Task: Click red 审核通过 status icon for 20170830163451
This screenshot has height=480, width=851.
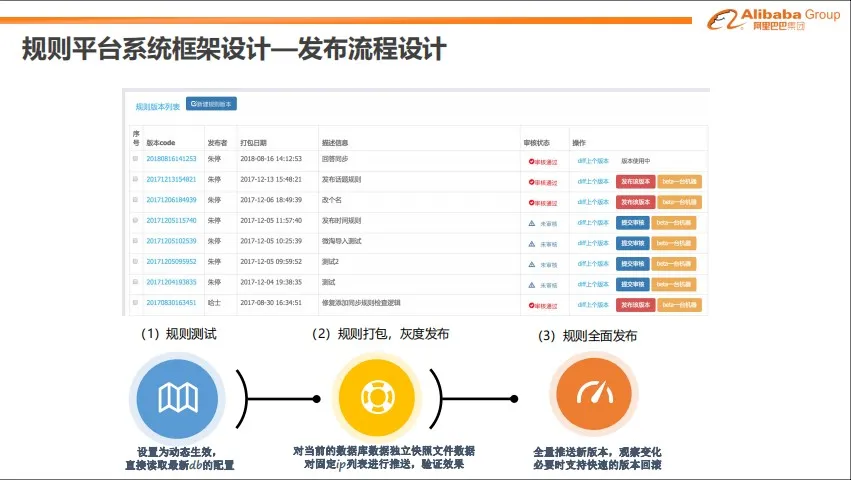Action: pyautogui.click(x=531, y=305)
